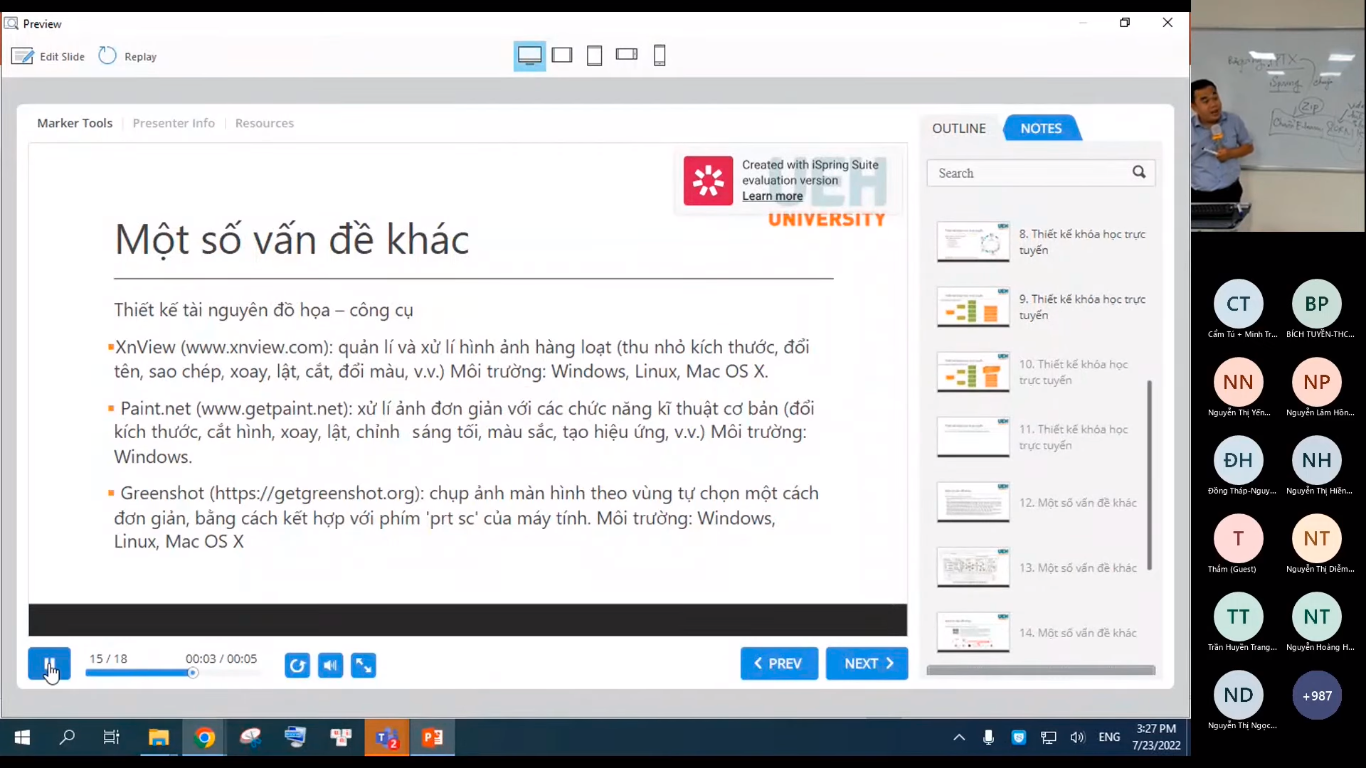Advance with the NEXT button
1366x768 pixels.
[x=867, y=663]
